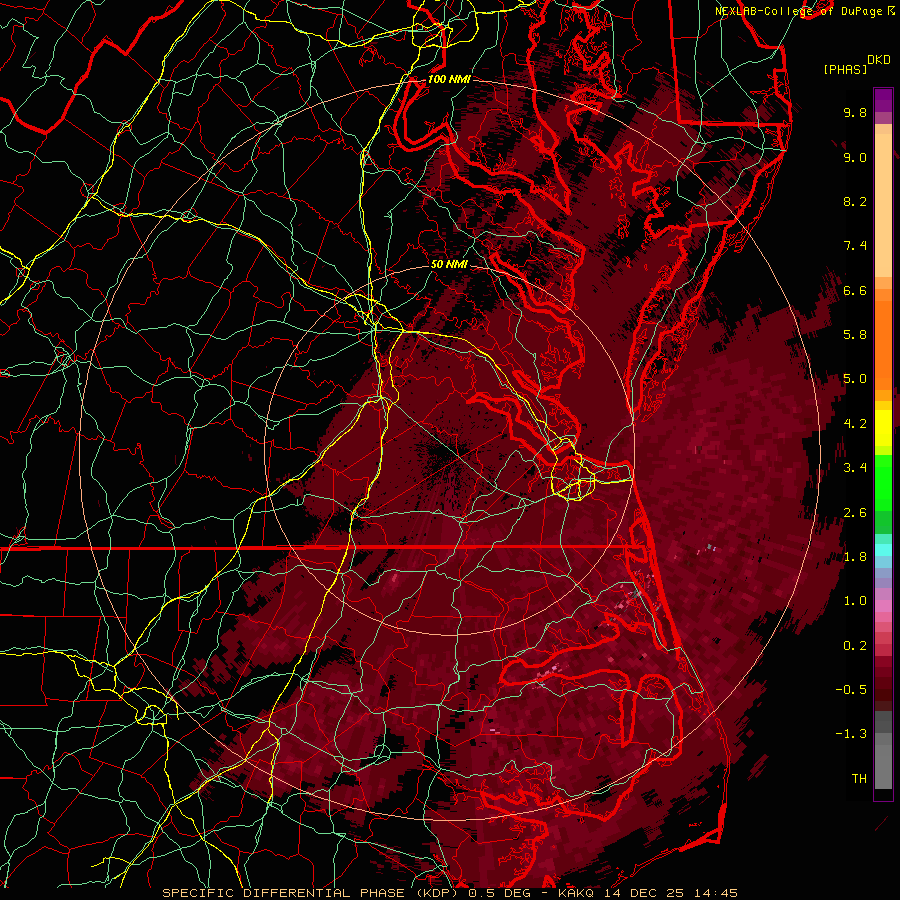The height and width of the screenshot is (900, 900).
Task: Click the 5.8 value on the color scale
Action: tap(855, 335)
